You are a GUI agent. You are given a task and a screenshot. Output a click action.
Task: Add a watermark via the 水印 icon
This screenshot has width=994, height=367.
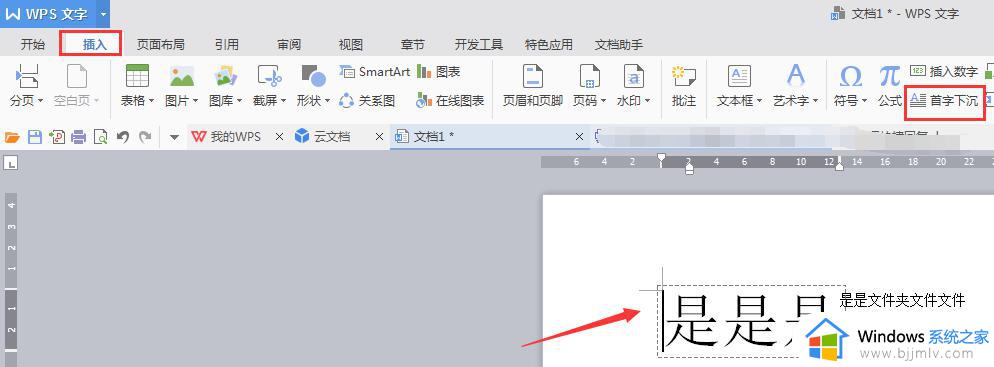pyautogui.click(x=634, y=76)
